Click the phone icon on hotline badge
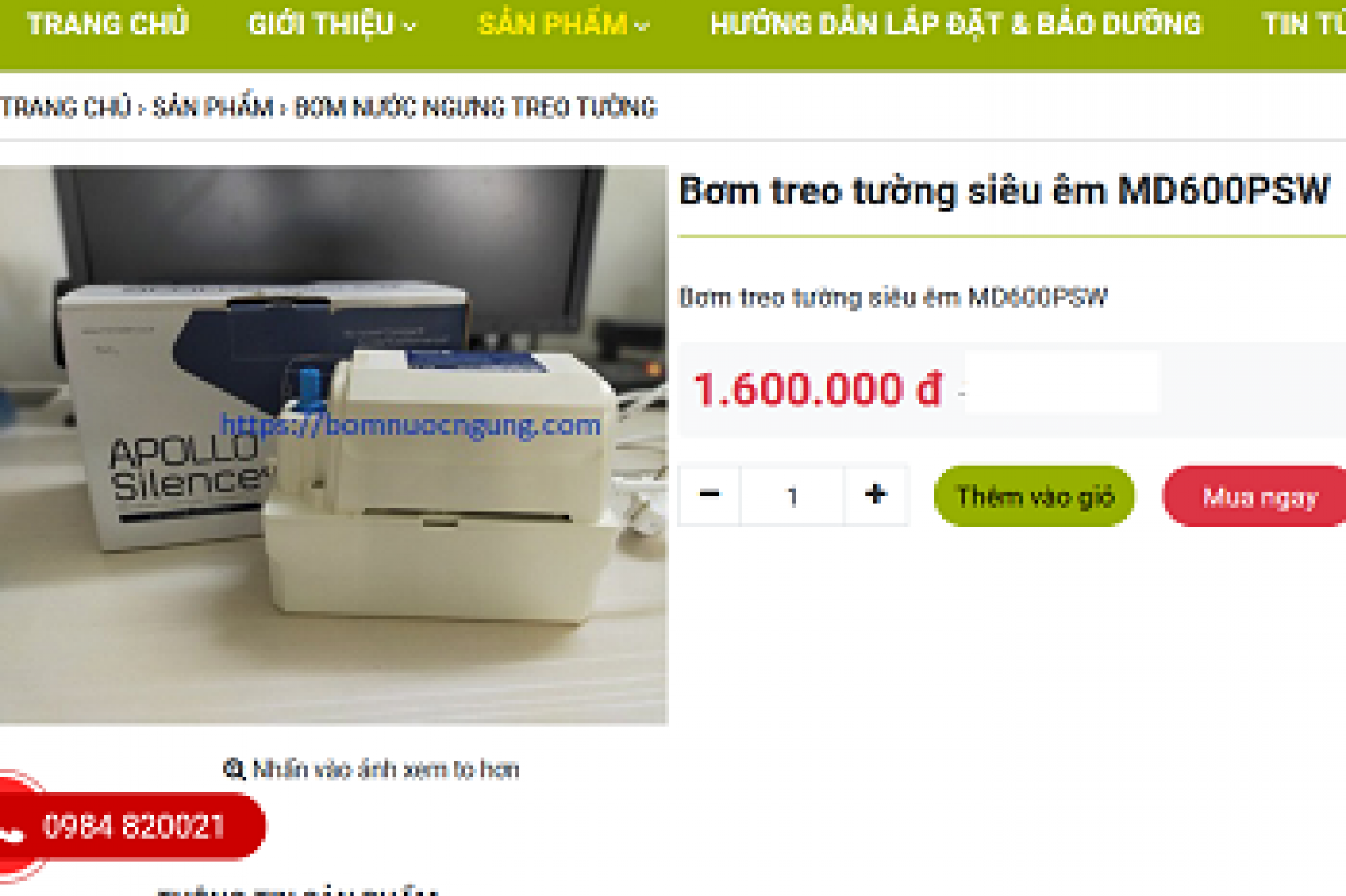The height and width of the screenshot is (896, 1346). coord(13,833)
